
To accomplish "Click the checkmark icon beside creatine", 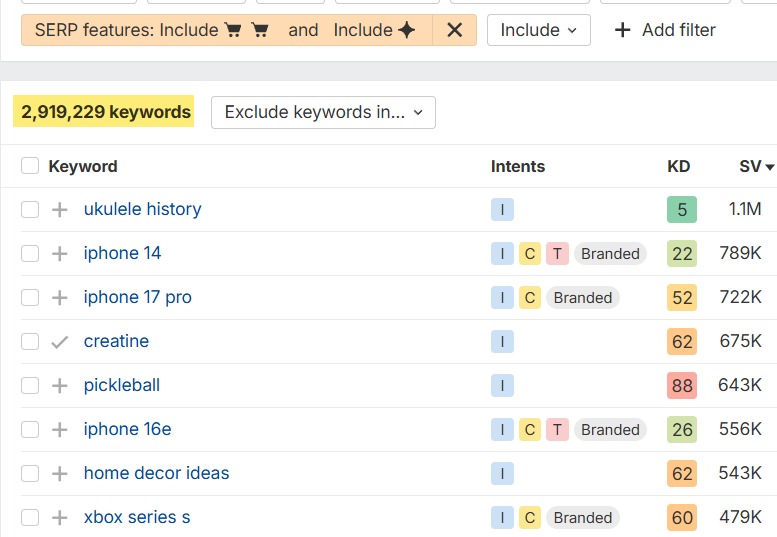I will tap(60, 341).
